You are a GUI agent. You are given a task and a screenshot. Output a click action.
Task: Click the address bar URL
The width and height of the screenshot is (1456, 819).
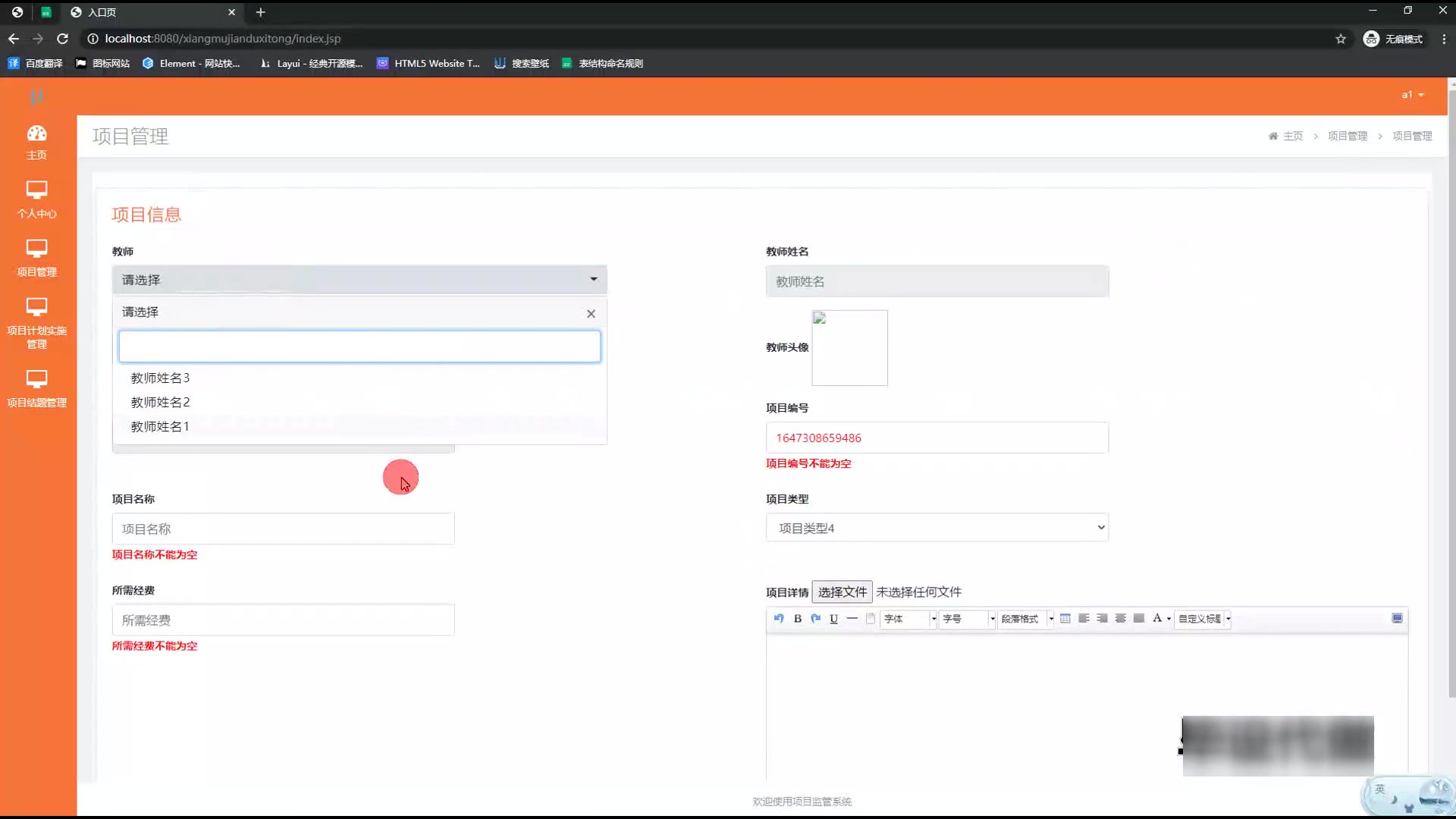point(222,39)
